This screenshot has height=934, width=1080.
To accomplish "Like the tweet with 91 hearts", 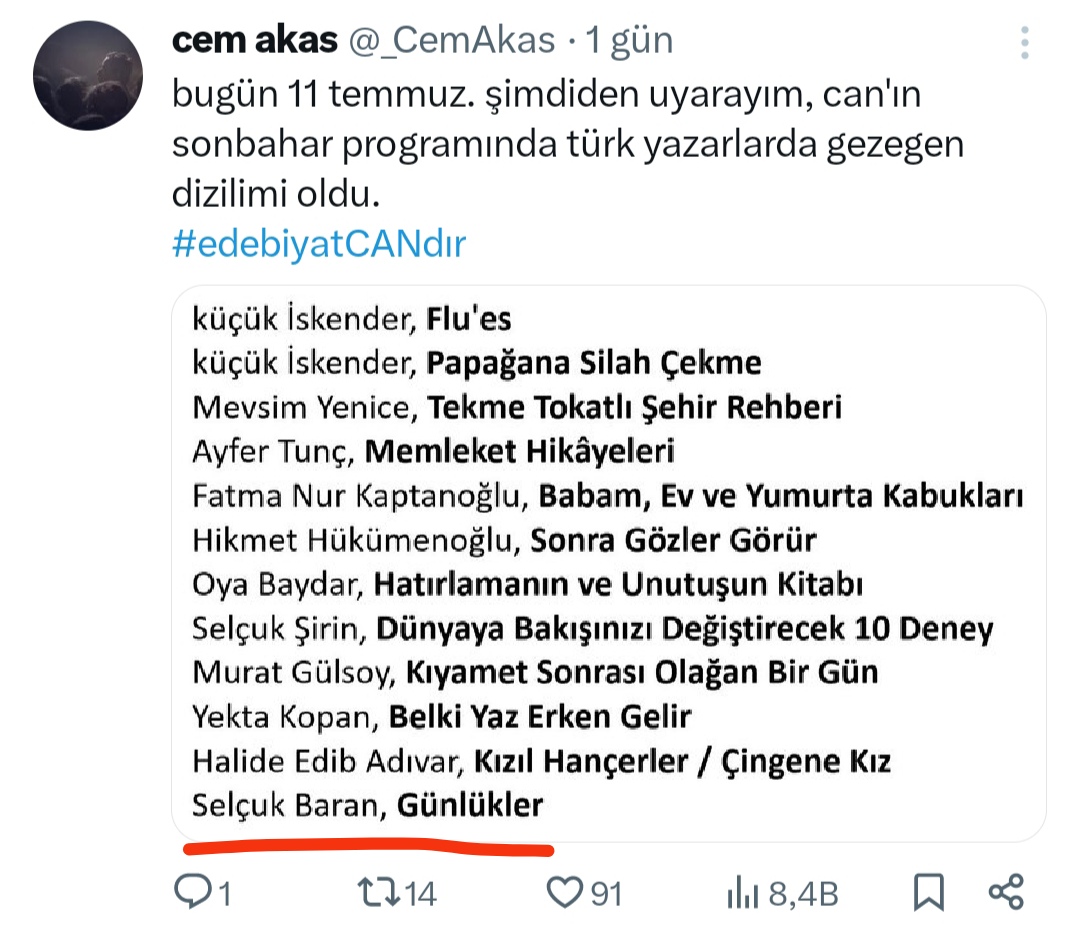I will click(x=564, y=892).
